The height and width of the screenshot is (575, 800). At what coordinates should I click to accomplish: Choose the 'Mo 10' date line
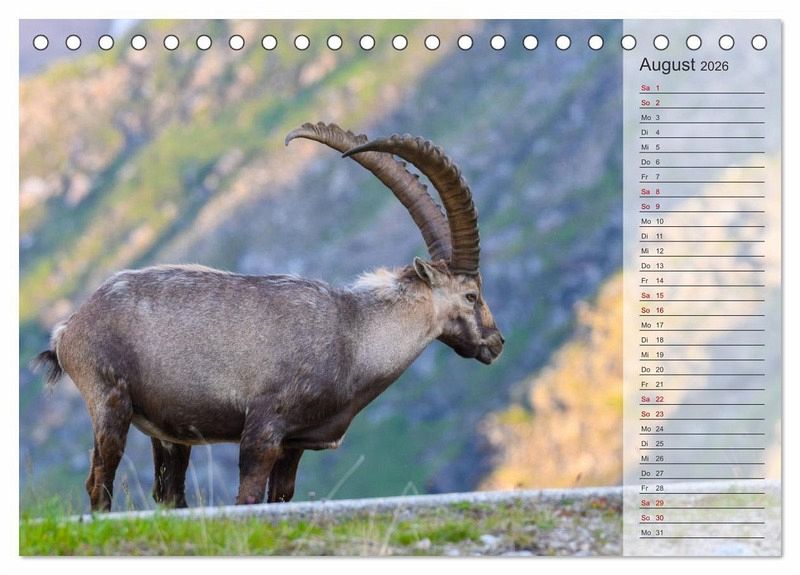[x=701, y=221]
